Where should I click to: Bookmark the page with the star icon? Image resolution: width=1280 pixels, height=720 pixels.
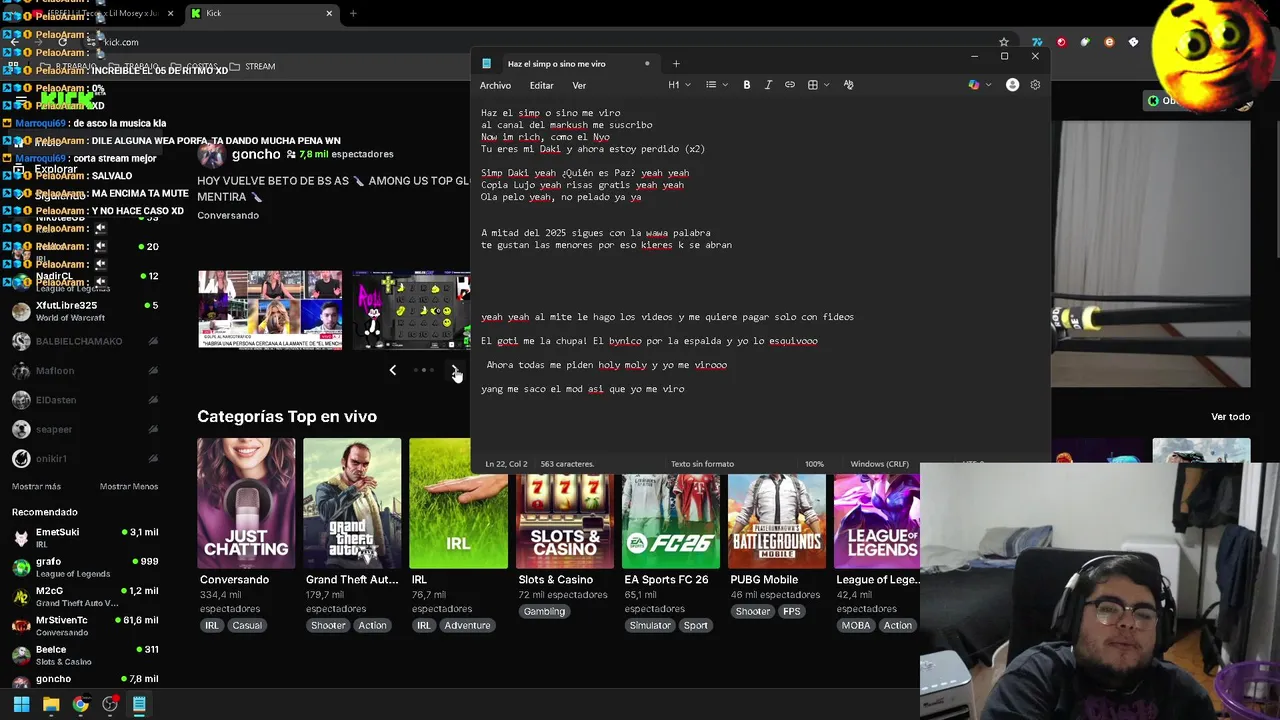tap(1004, 42)
